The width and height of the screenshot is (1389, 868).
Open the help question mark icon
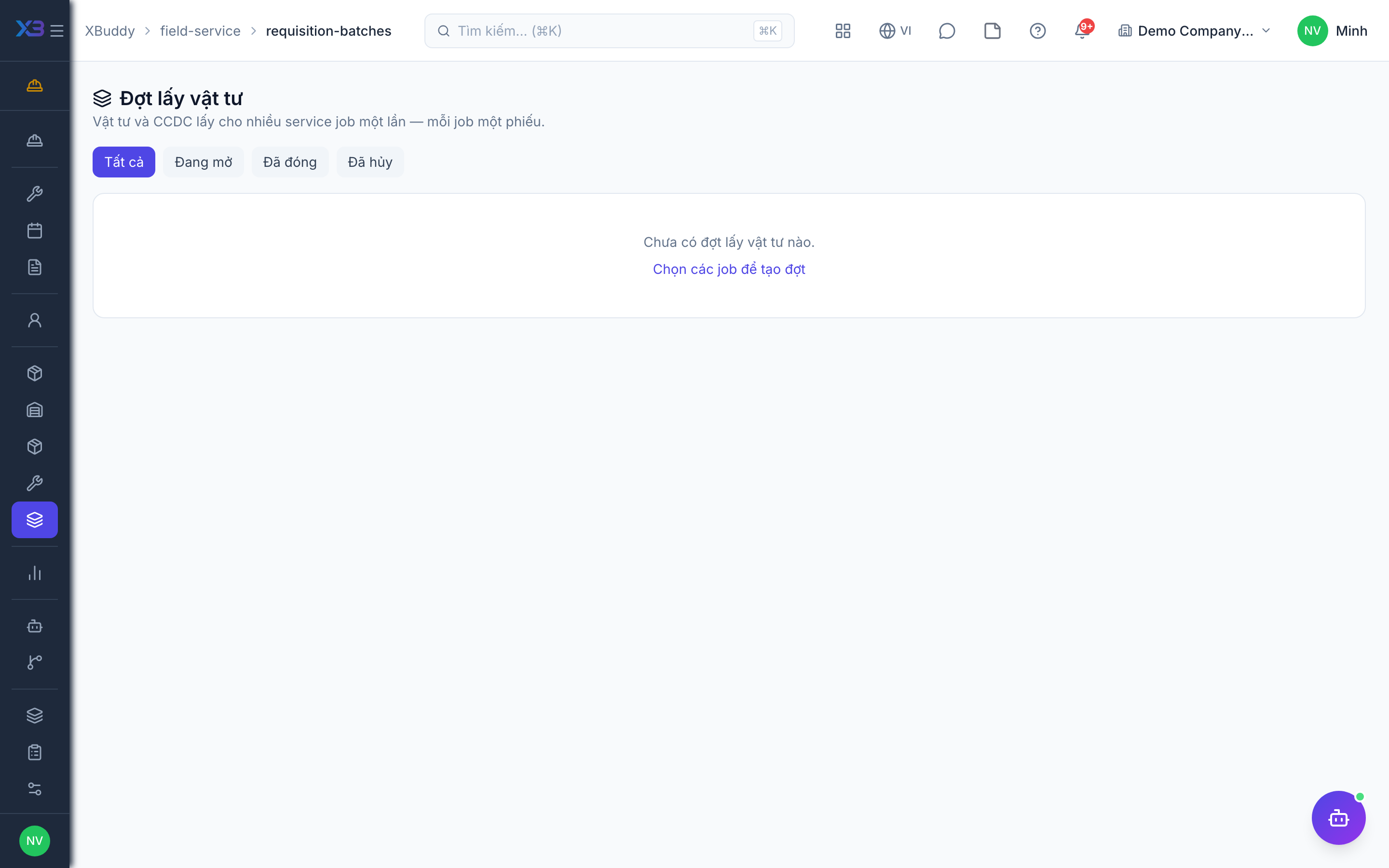[x=1037, y=31]
